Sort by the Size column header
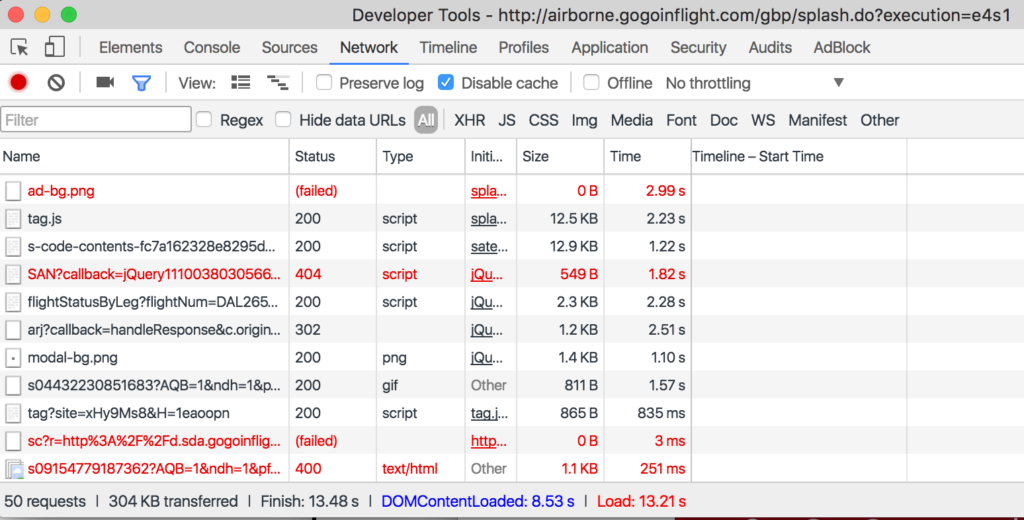 pos(560,157)
